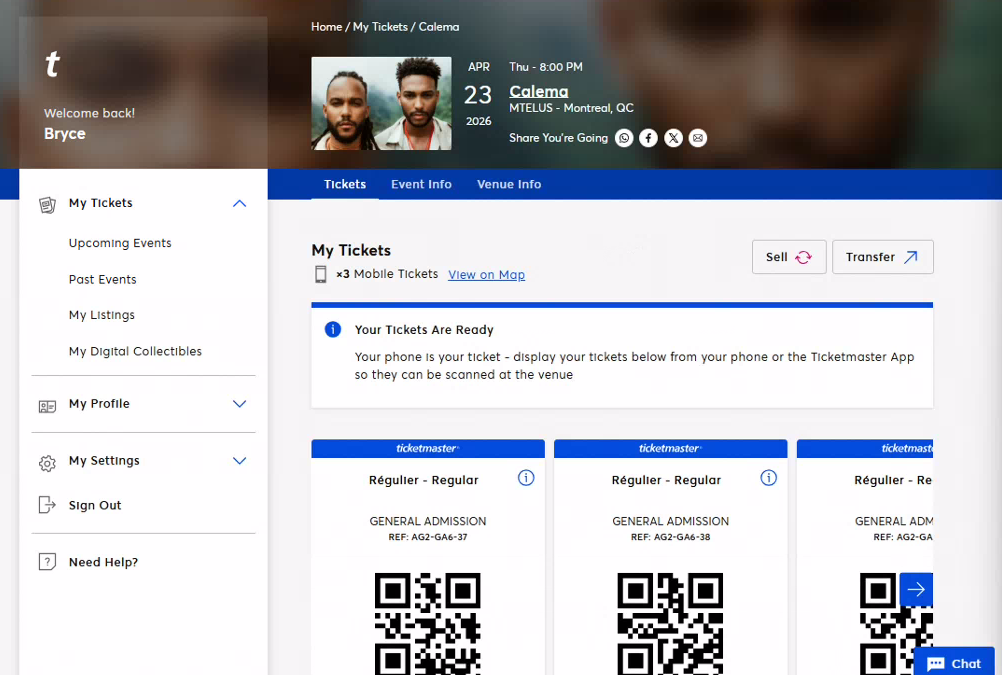Click the Calema event title link
Image resolution: width=1002 pixels, height=675 pixels.
(x=539, y=91)
